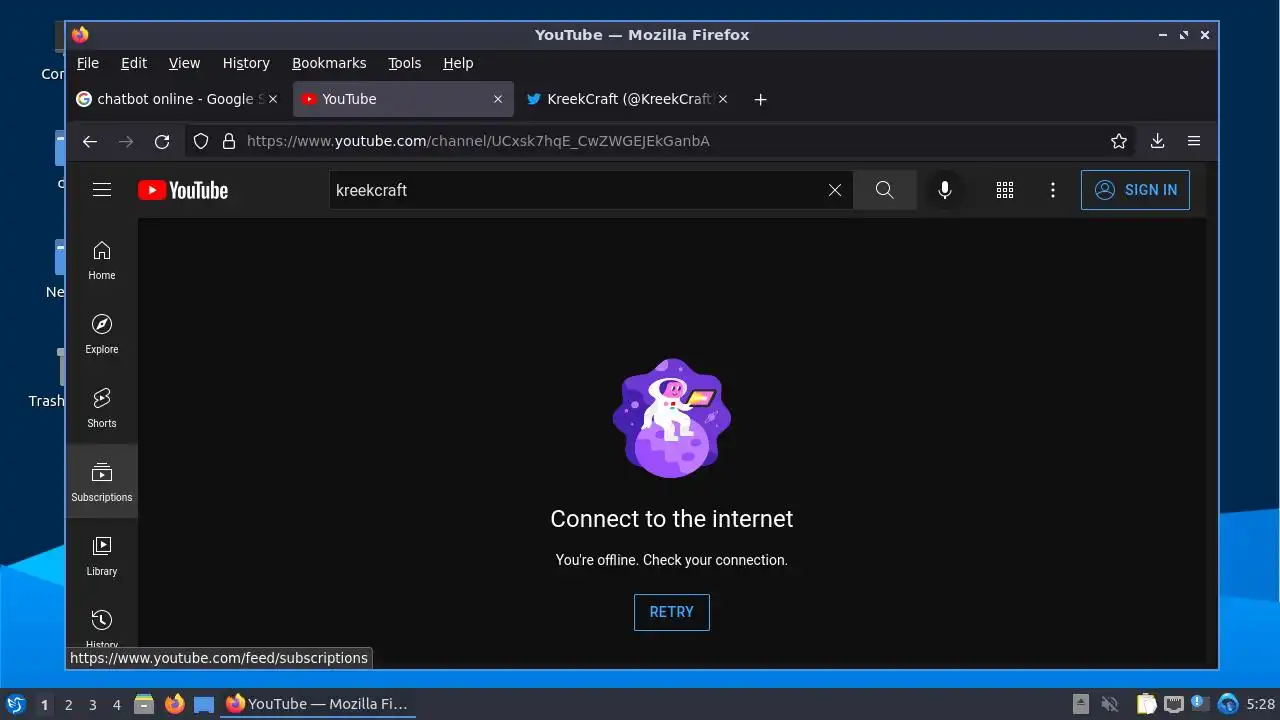This screenshot has width=1280, height=720.
Task: Open the History menu
Action: tap(246, 63)
